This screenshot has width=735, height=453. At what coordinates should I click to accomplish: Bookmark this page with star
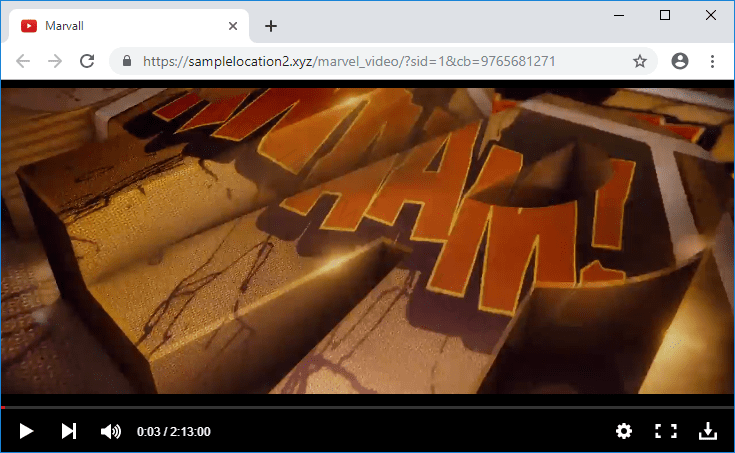click(x=640, y=61)
